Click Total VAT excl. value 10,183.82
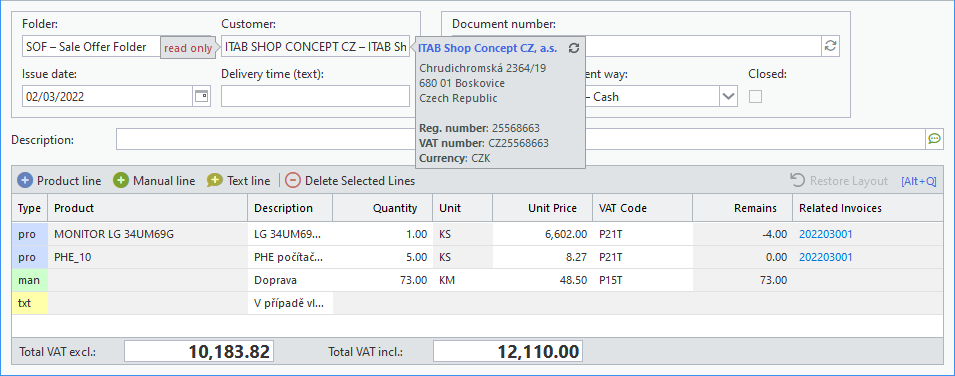Viewport: 955px width, 376px height. (199, 352)
